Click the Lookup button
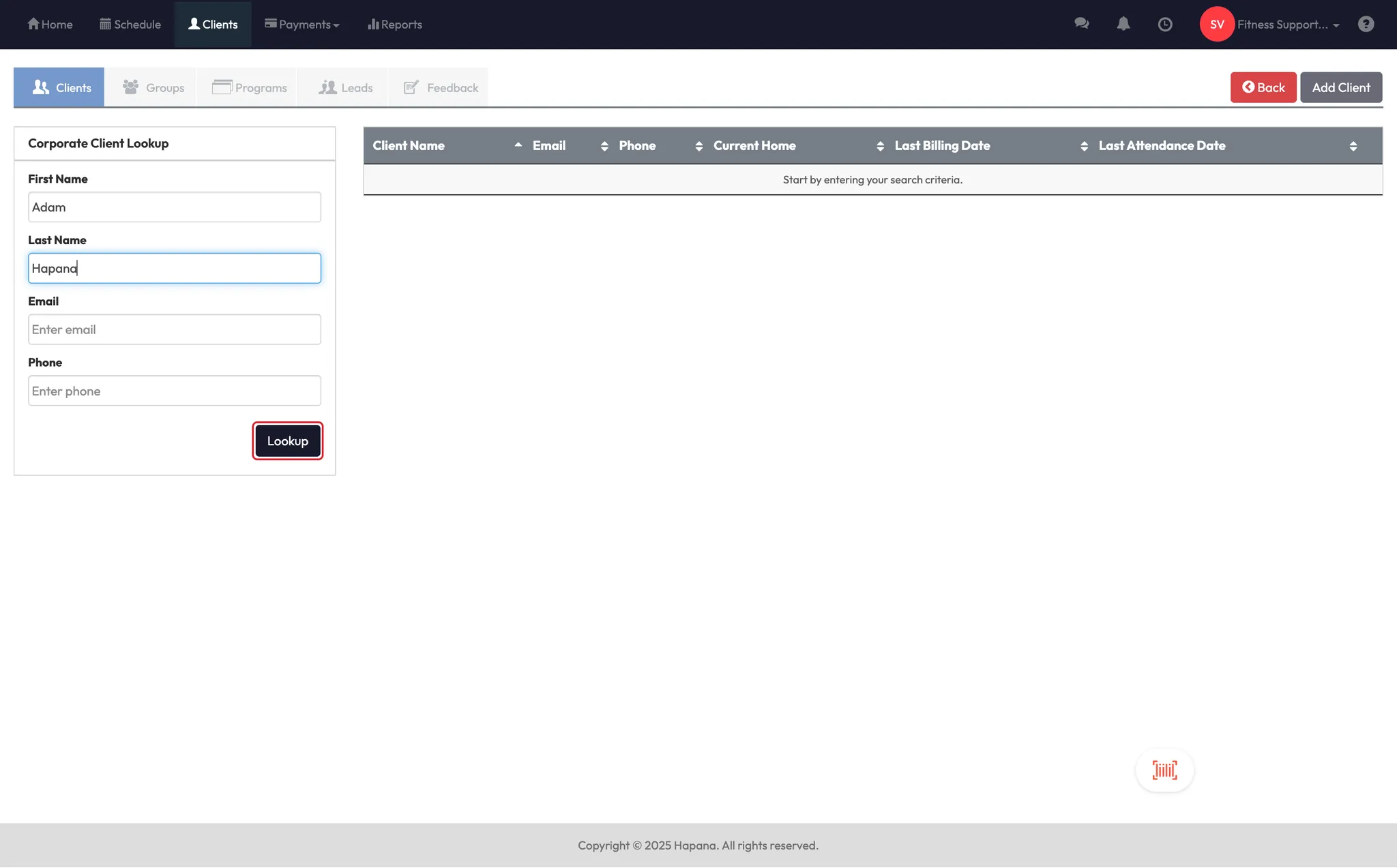Image resolution: width=1397 pixels, height=868 pixels. pos(287,441)
